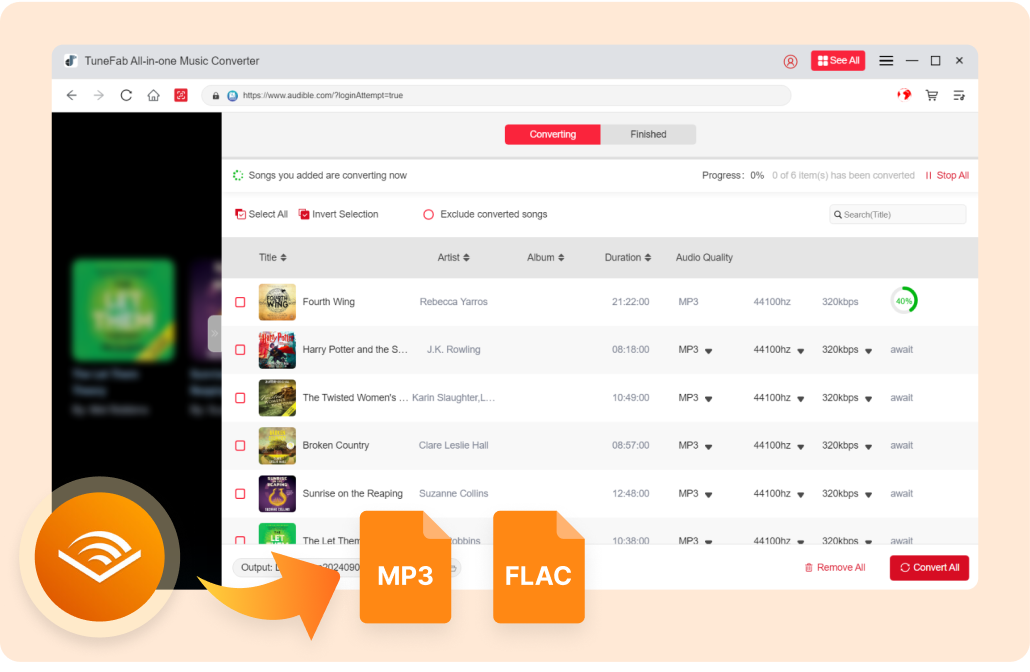This screenshot has width=1030, height=672.
Task: Click the Harry Potter cover thumbnail
Action: tap(277, 350)
